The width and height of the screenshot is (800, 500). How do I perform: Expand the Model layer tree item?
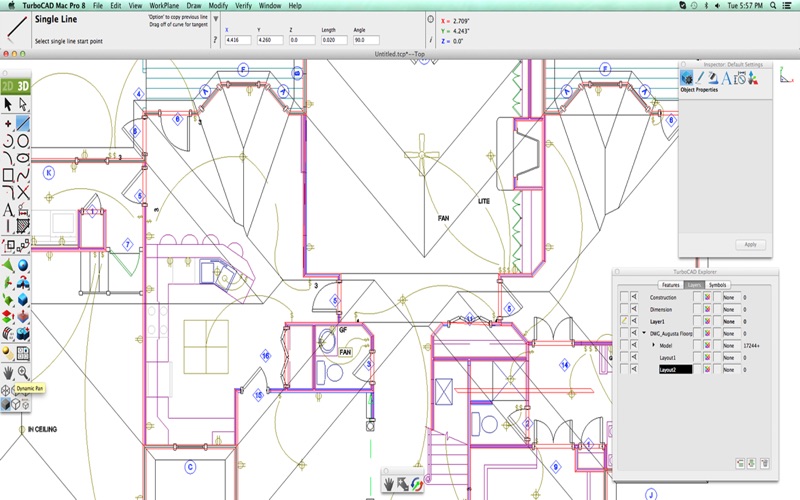pos(654,345)
